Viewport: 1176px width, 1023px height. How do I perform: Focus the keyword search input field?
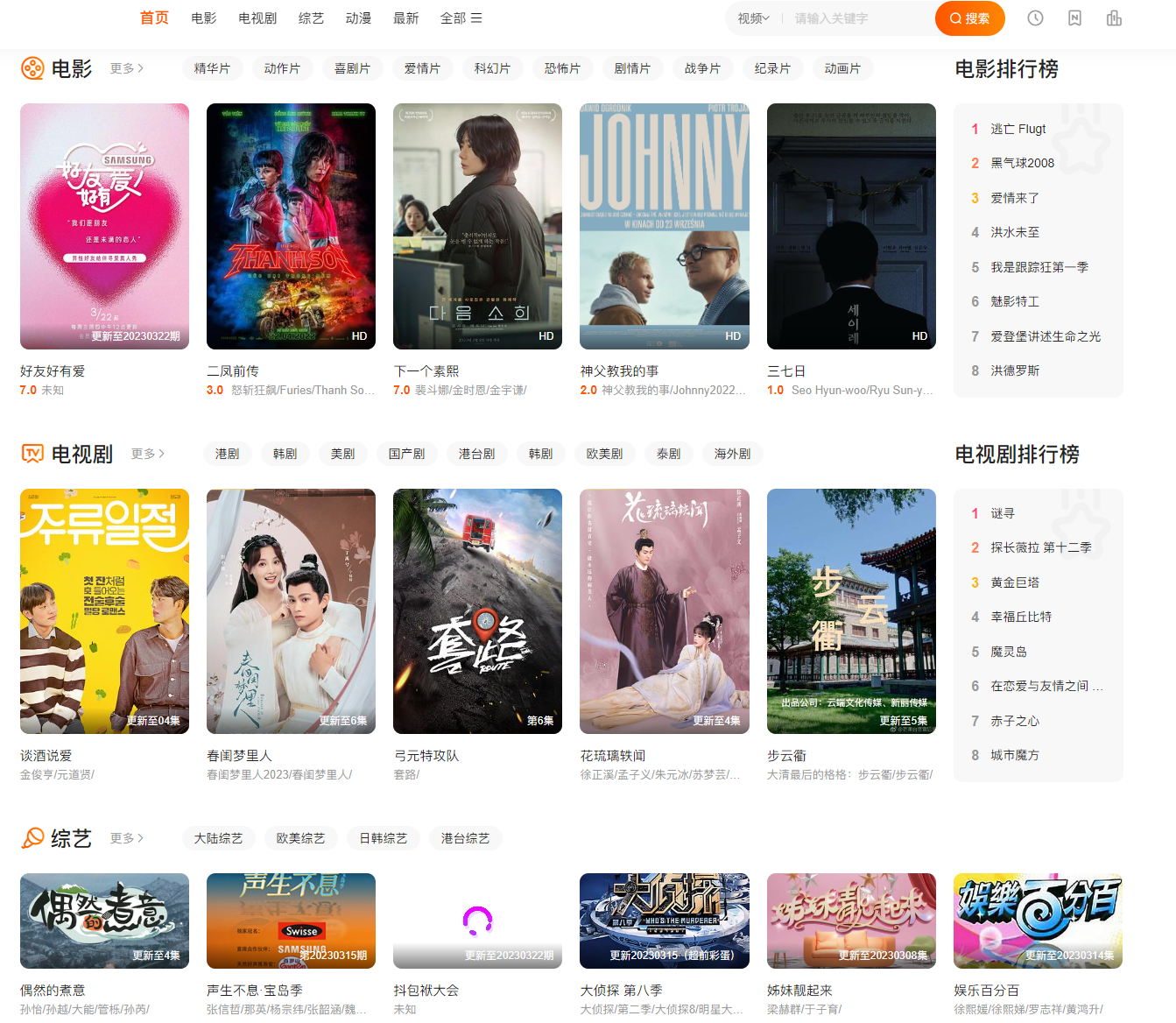(858, 18)
